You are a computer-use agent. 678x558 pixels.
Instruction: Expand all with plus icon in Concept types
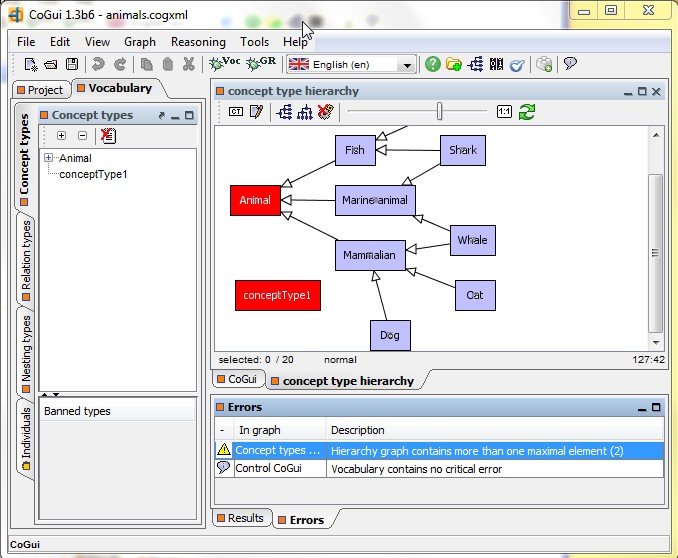click(61, 136)
